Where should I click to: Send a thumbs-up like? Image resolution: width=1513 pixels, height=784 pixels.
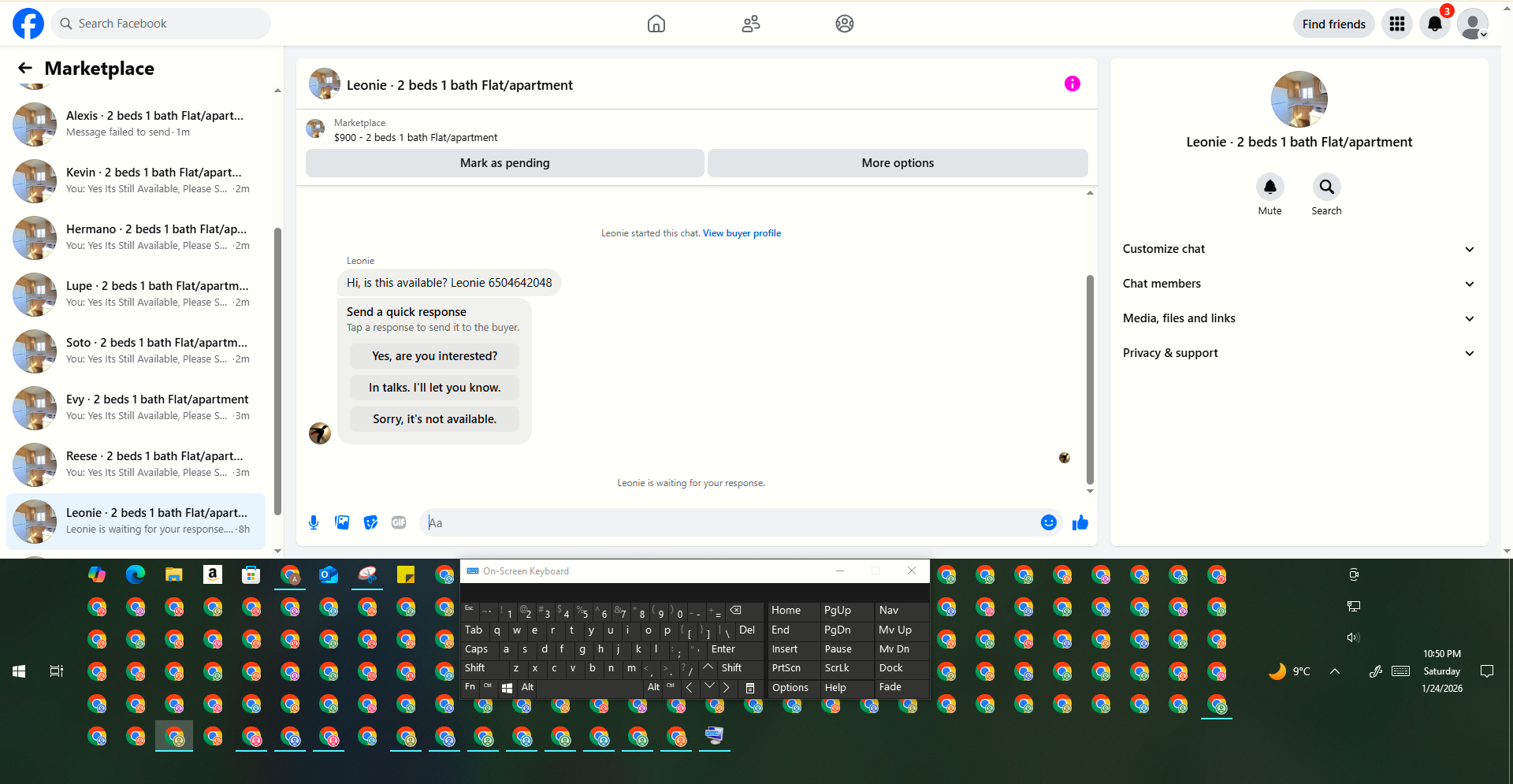point(1080,522)
